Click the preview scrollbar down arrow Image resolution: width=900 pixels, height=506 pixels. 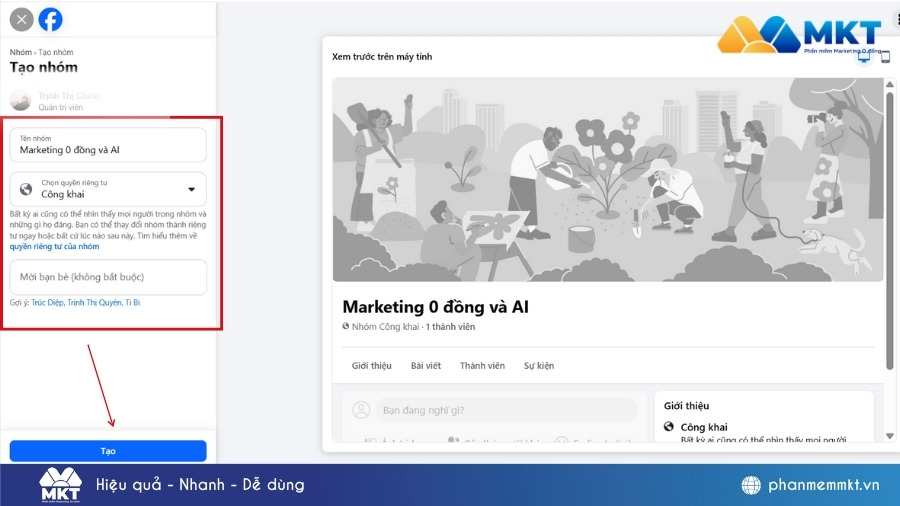pyautogui.click(x=890, y=436)
